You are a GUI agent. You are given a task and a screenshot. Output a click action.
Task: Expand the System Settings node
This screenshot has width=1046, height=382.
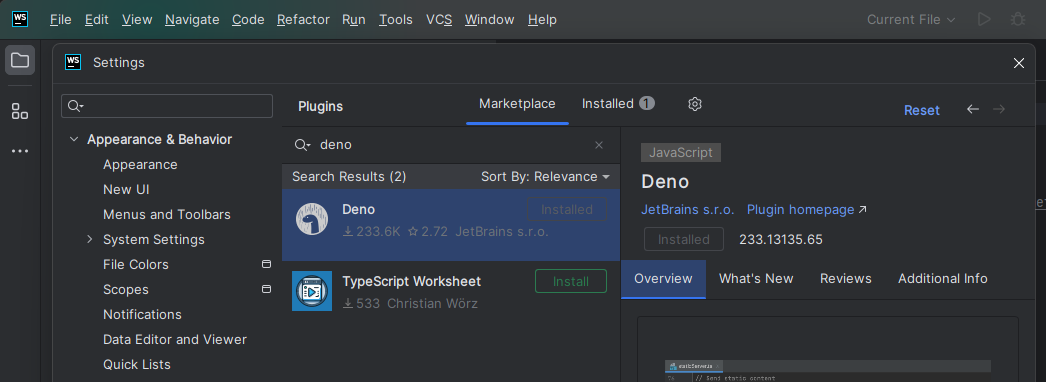[x=90, y=239]
